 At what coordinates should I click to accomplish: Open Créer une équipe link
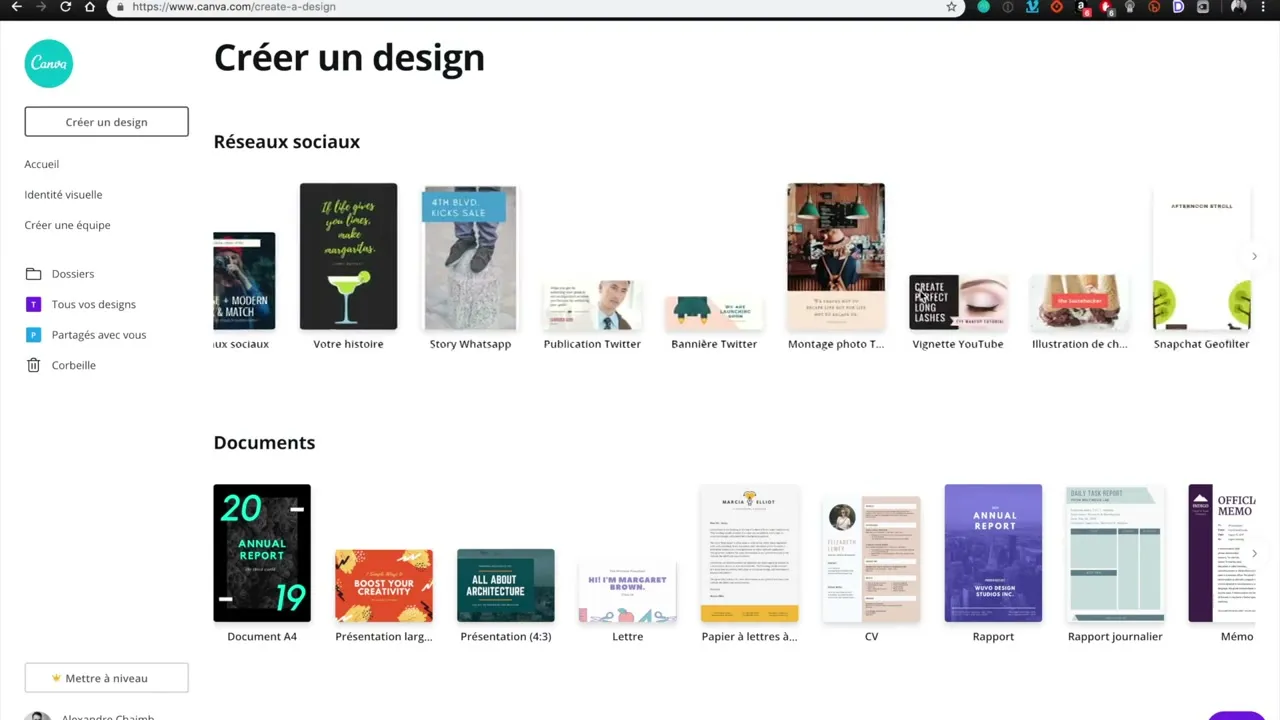[67, 225]
